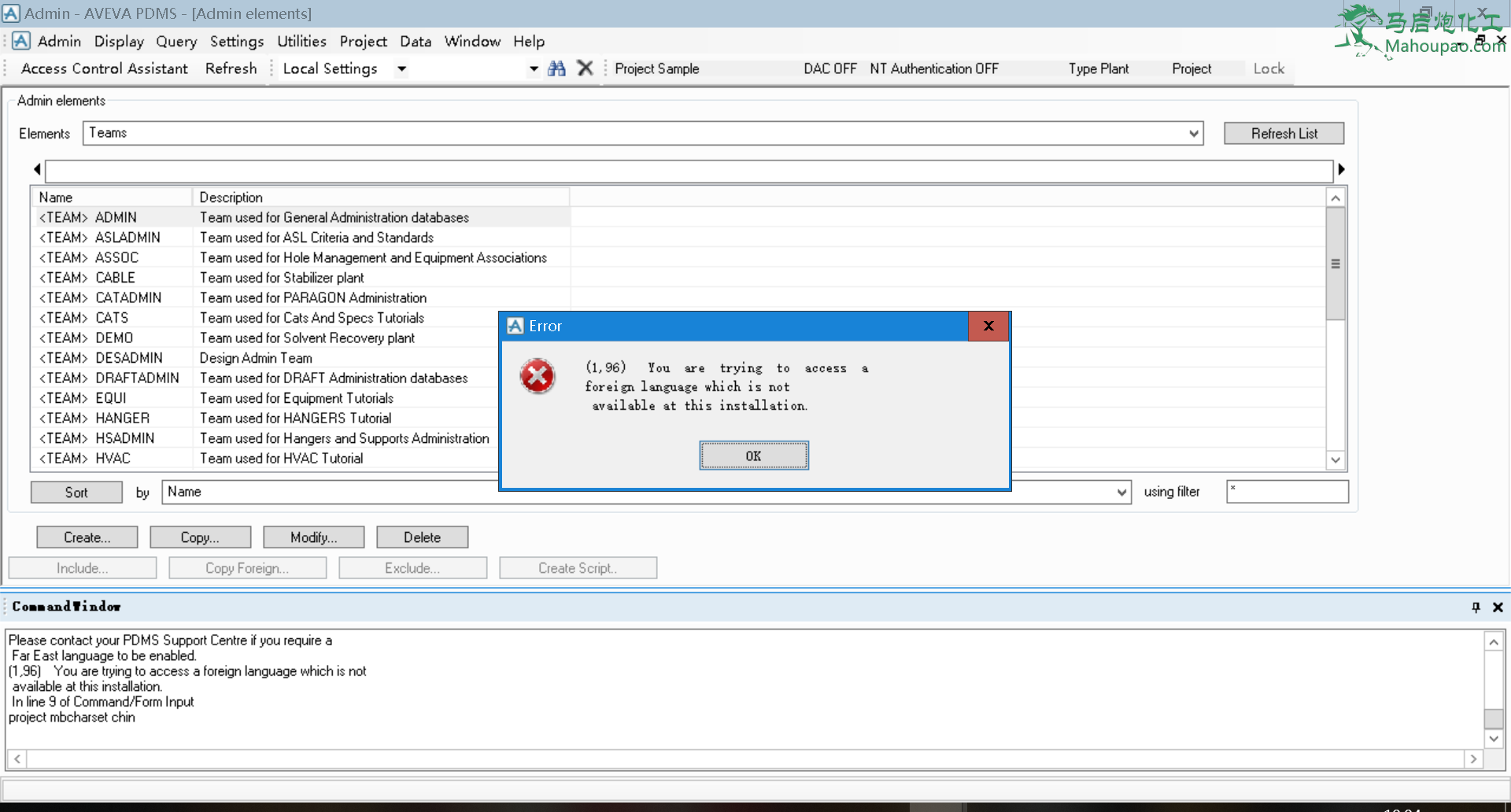1511x812 pixels.
Task: Click the Description column header
Action: pos(381,197)
